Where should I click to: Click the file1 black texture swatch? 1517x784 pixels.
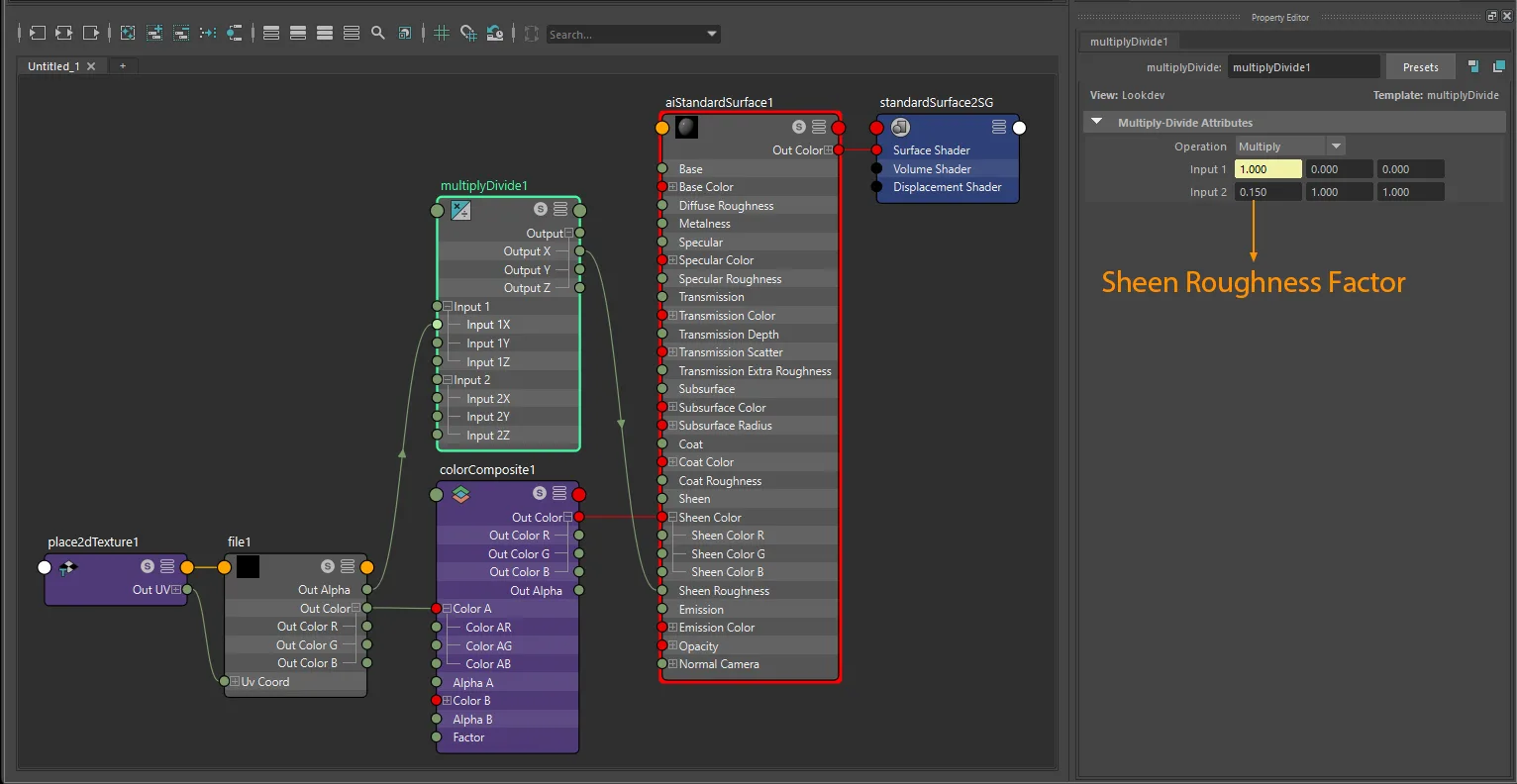[248, 566]
